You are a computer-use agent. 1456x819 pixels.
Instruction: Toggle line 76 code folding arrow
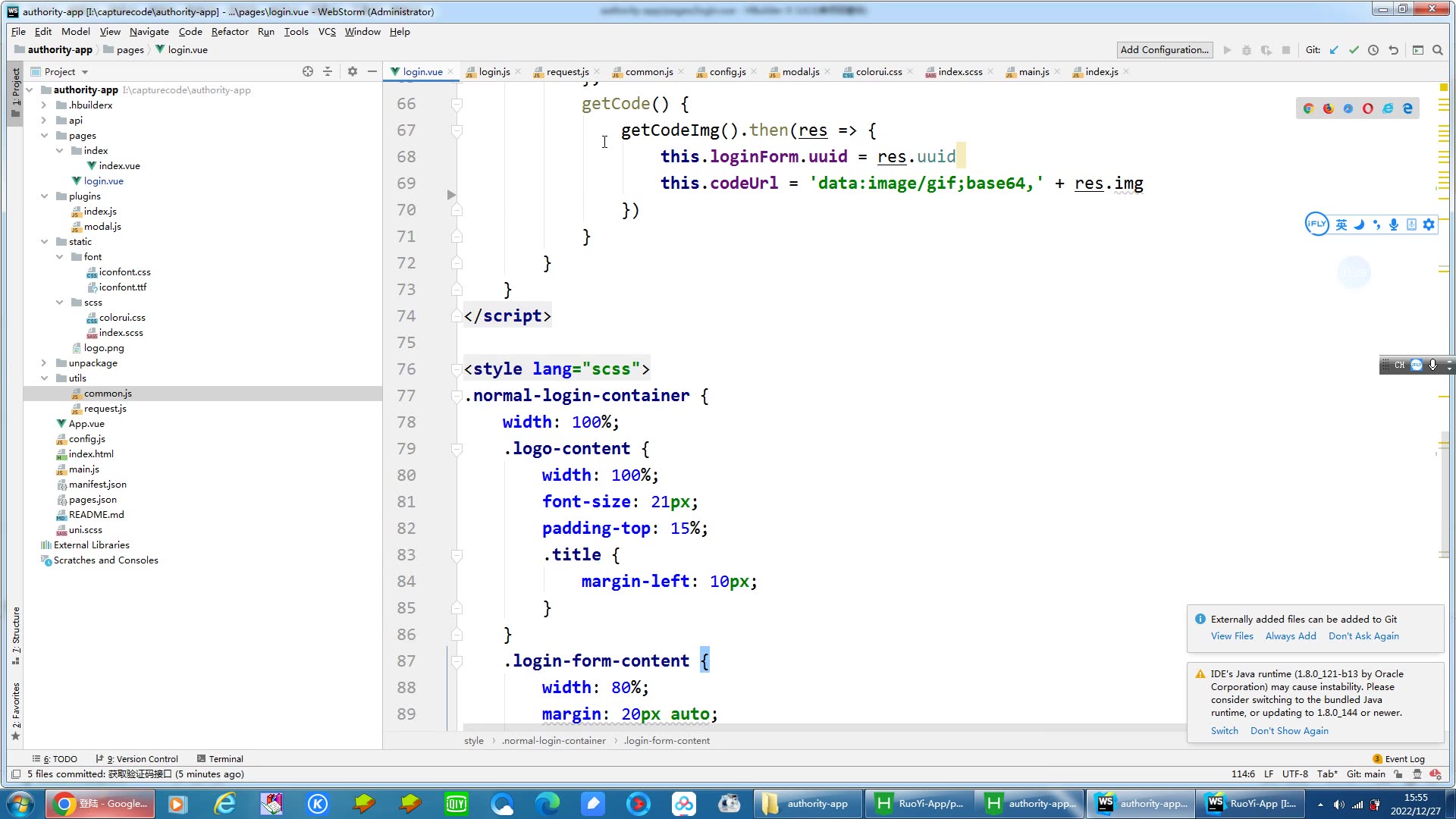click(456, 370)
